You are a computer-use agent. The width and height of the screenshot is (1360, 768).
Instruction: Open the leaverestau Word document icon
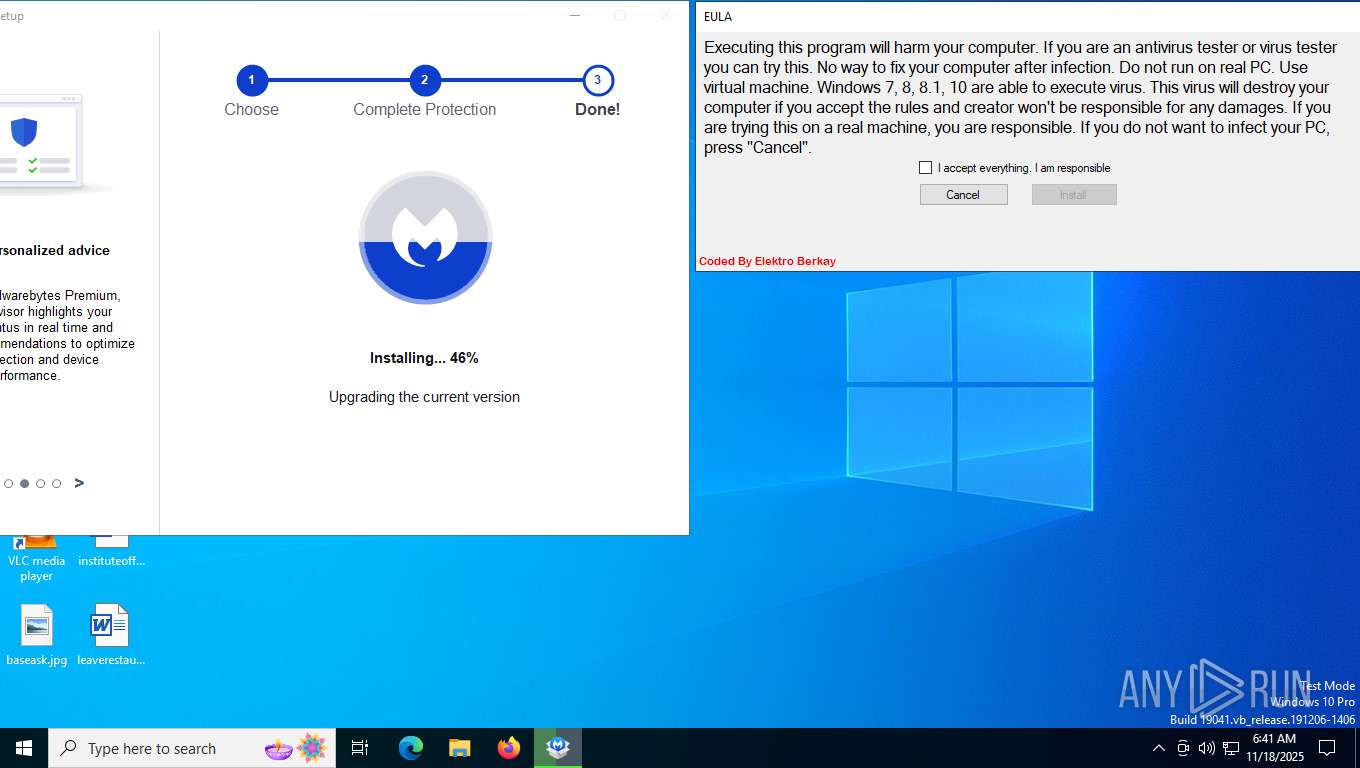(x=111, y=636)
